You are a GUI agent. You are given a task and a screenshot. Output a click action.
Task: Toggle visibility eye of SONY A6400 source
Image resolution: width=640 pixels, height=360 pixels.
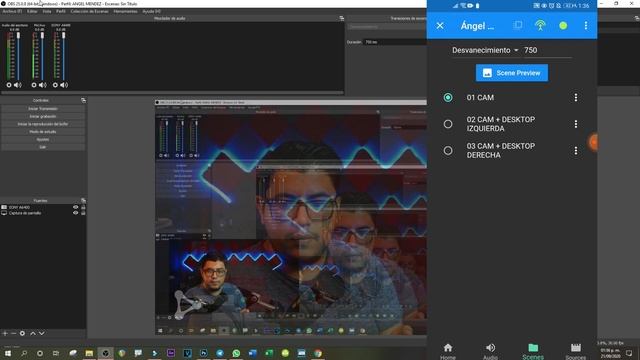click(x=76, y=207)
